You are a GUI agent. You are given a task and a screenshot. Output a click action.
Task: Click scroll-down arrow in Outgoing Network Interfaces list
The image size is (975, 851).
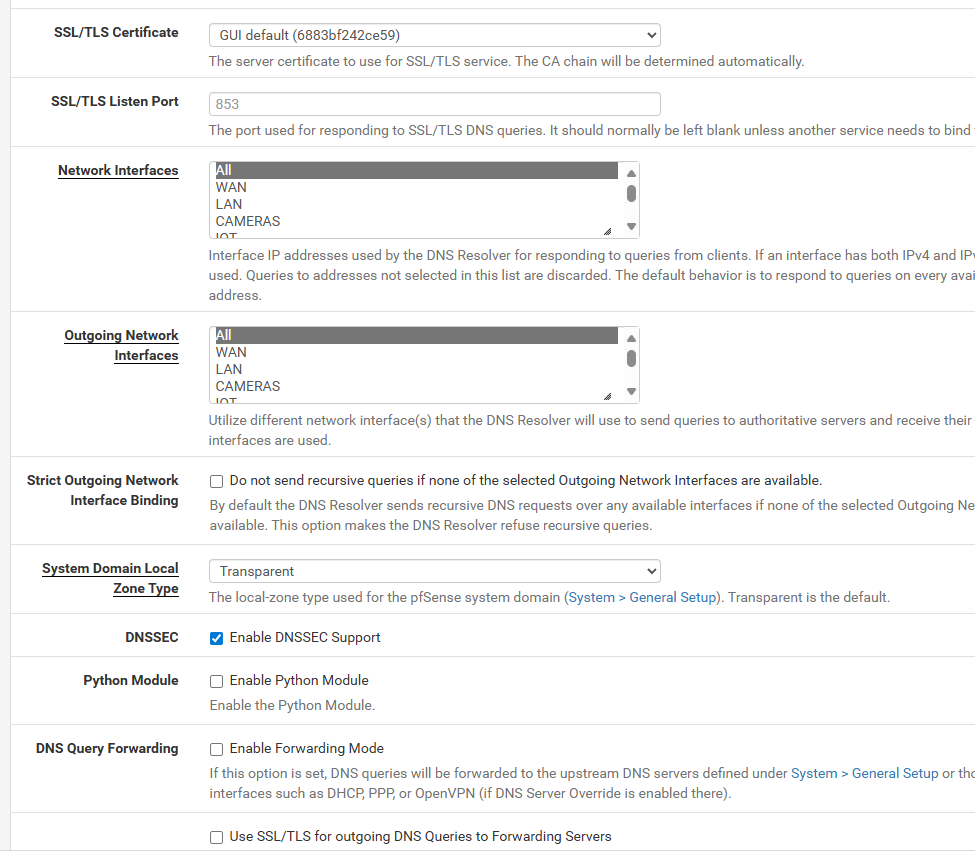[631, 391]
